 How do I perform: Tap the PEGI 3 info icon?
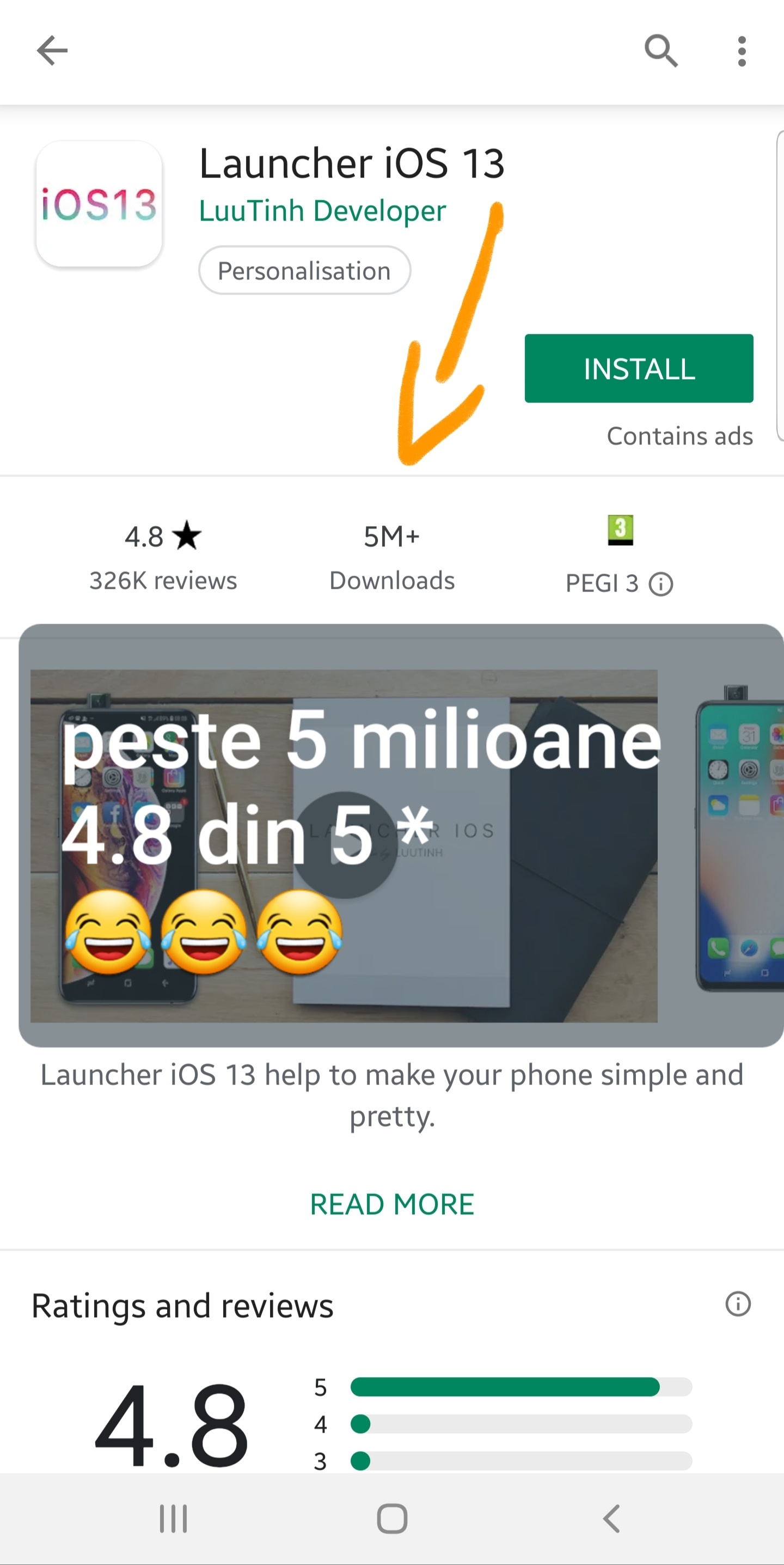click(x=661, y=584)
